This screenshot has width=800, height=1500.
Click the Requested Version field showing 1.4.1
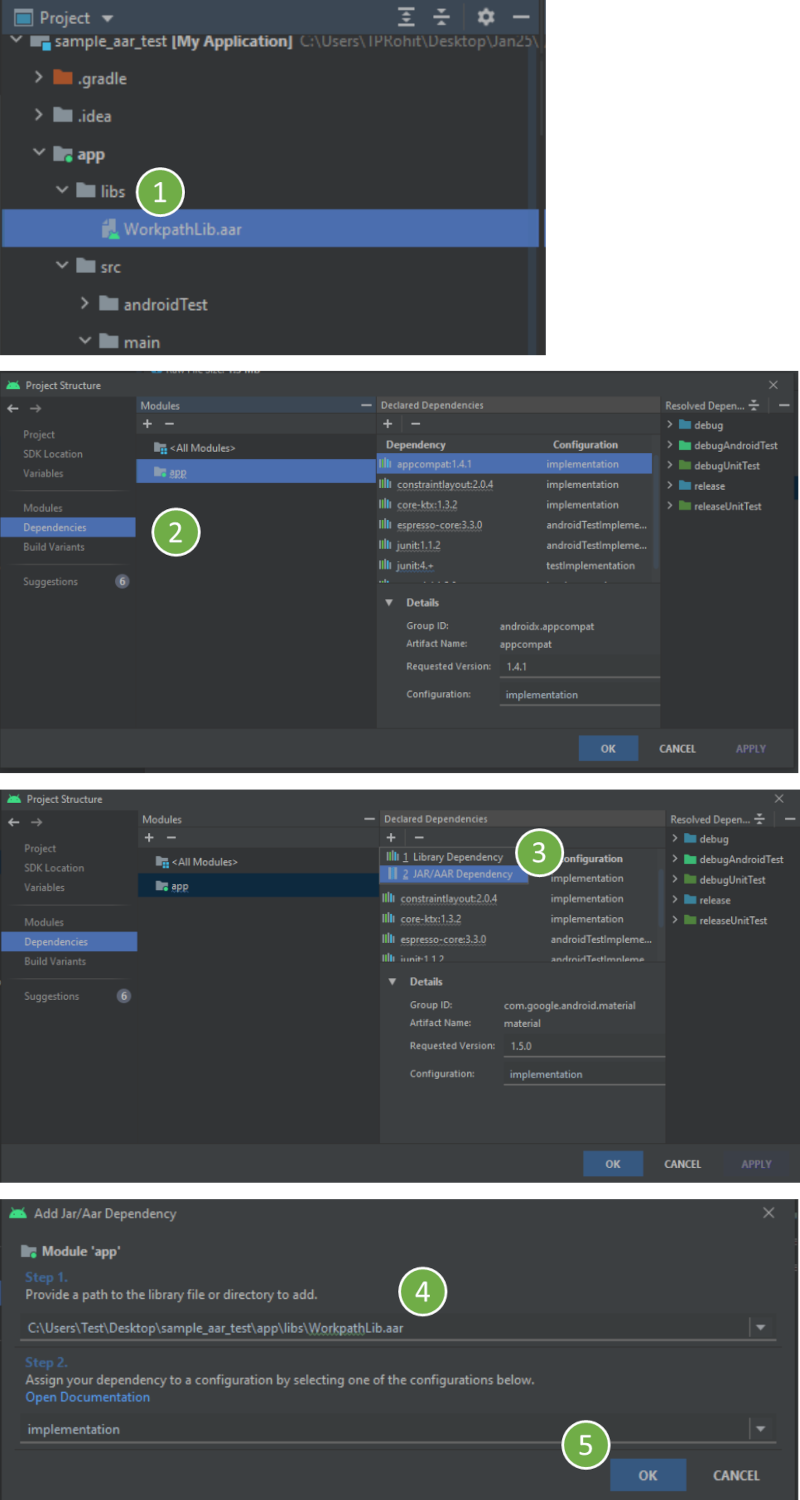580,667
